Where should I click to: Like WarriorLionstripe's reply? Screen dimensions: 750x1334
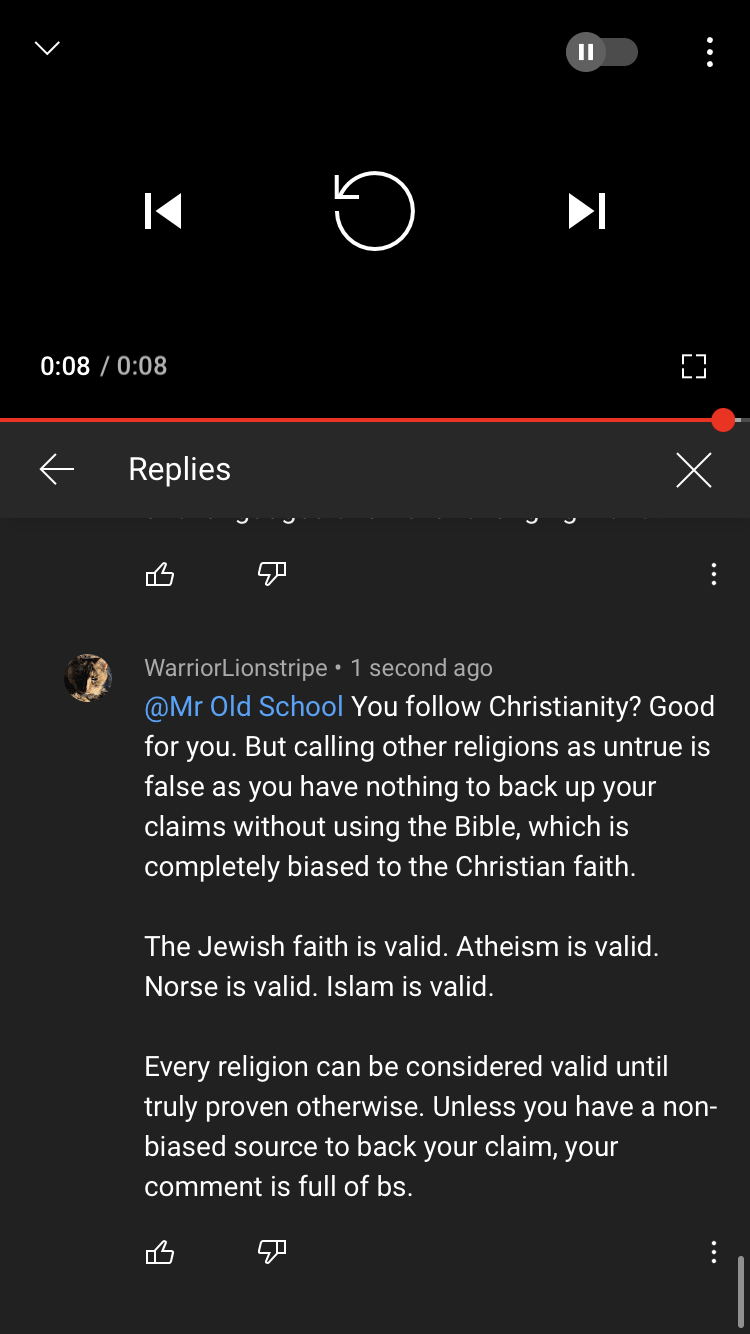(160, 1252)
